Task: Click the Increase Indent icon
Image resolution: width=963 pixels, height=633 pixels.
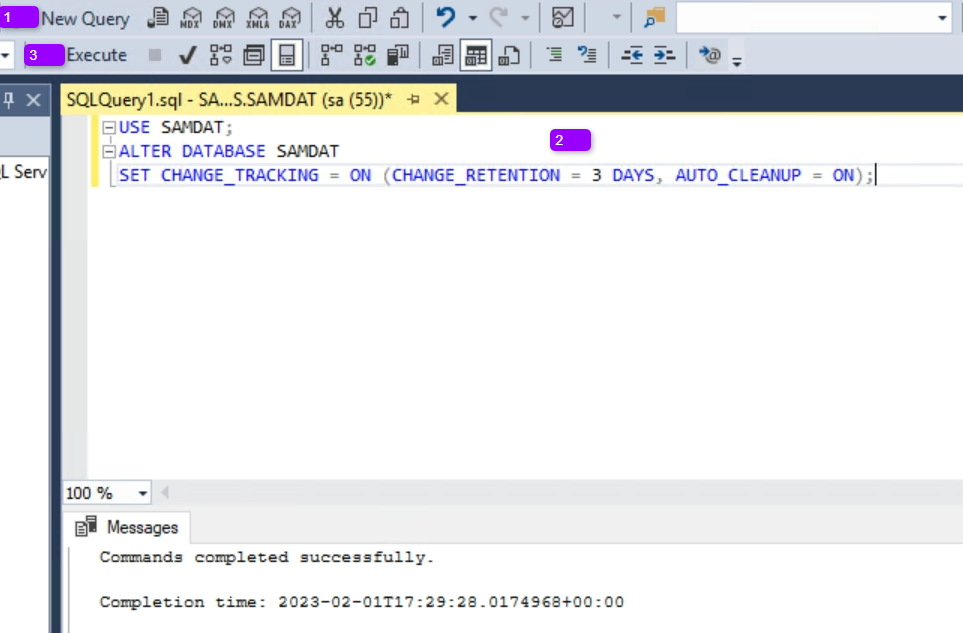Action: click(x=664, y=55)
